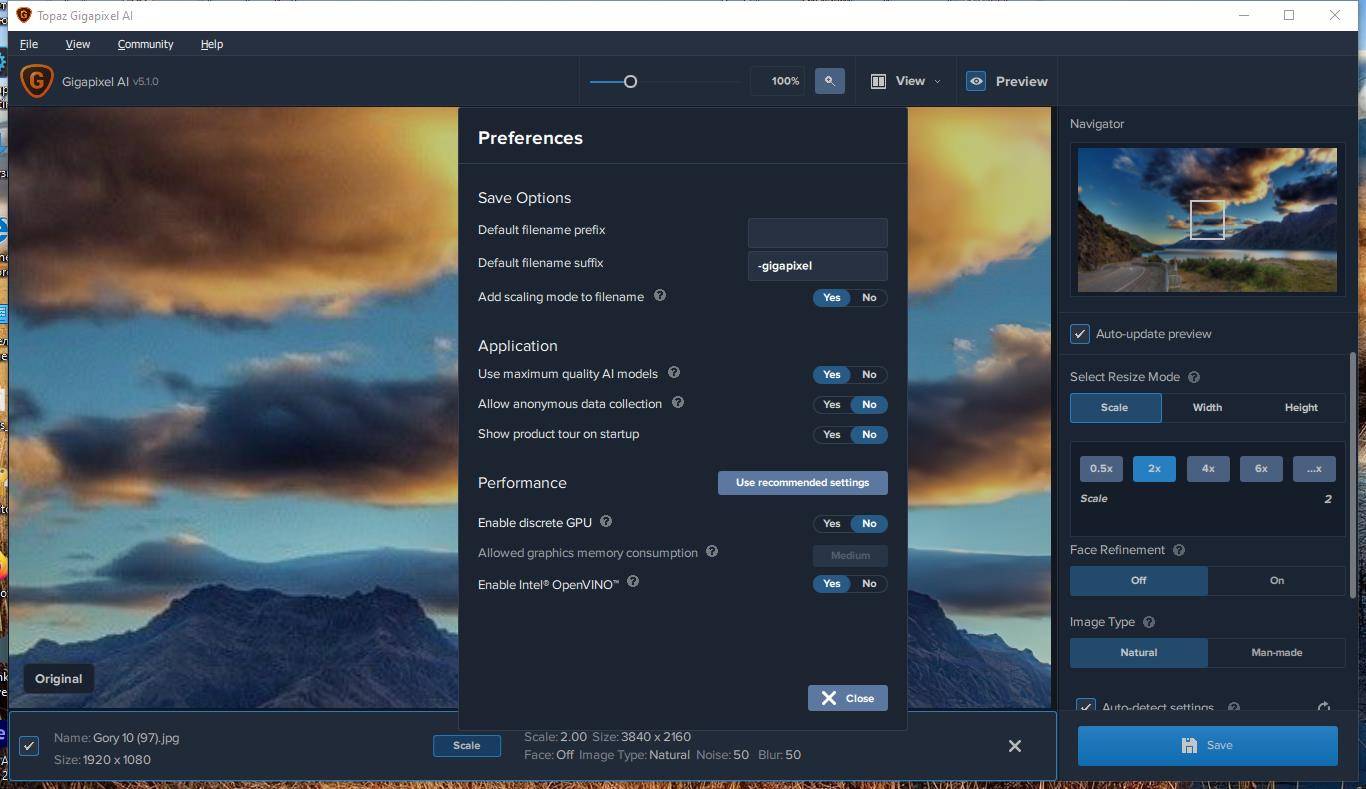Open help for Use maximum quality AI models
Screen dimensions: 1366x789
click(674, 372)
